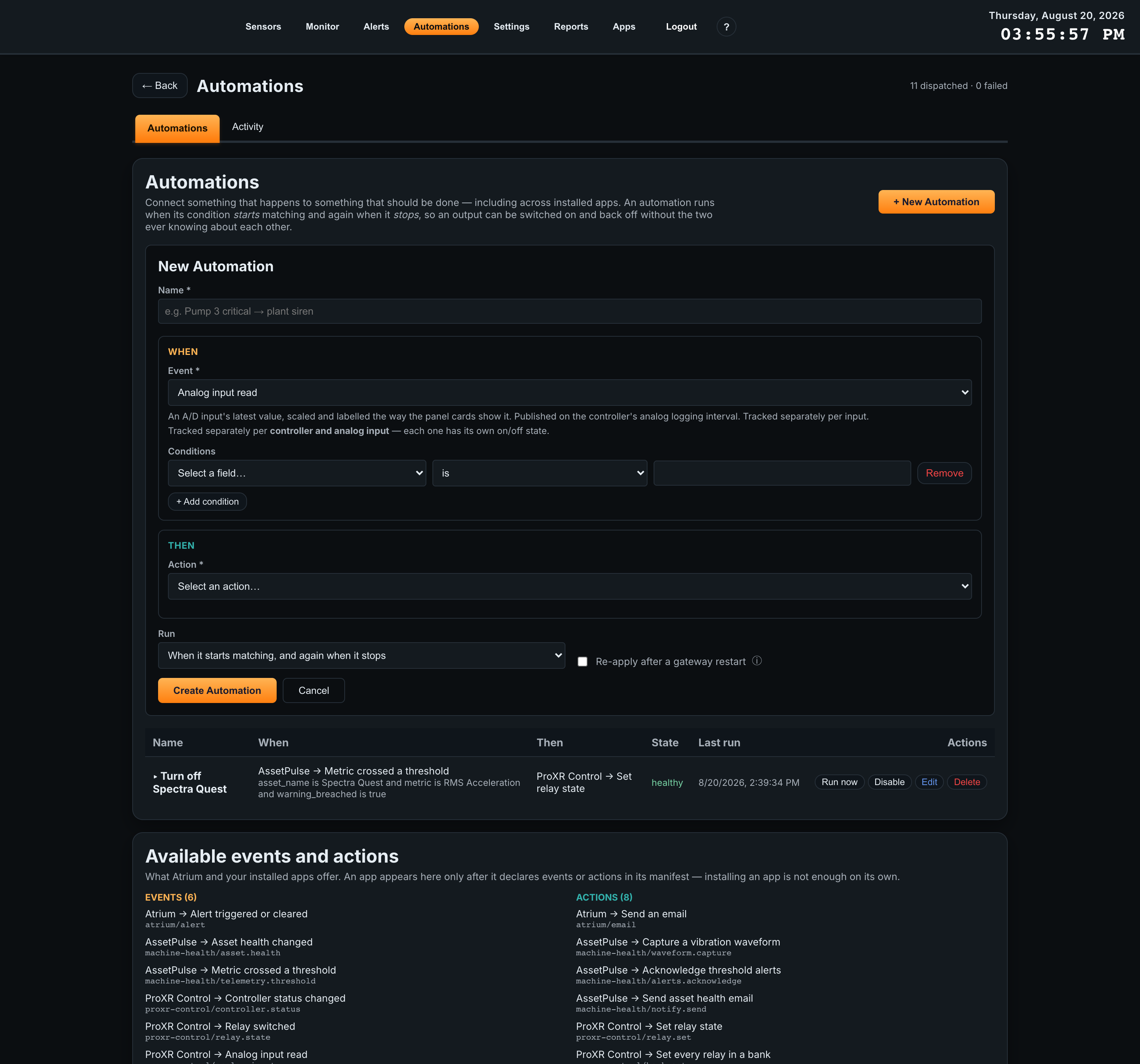Go to Sensors in top navigation

263,26
